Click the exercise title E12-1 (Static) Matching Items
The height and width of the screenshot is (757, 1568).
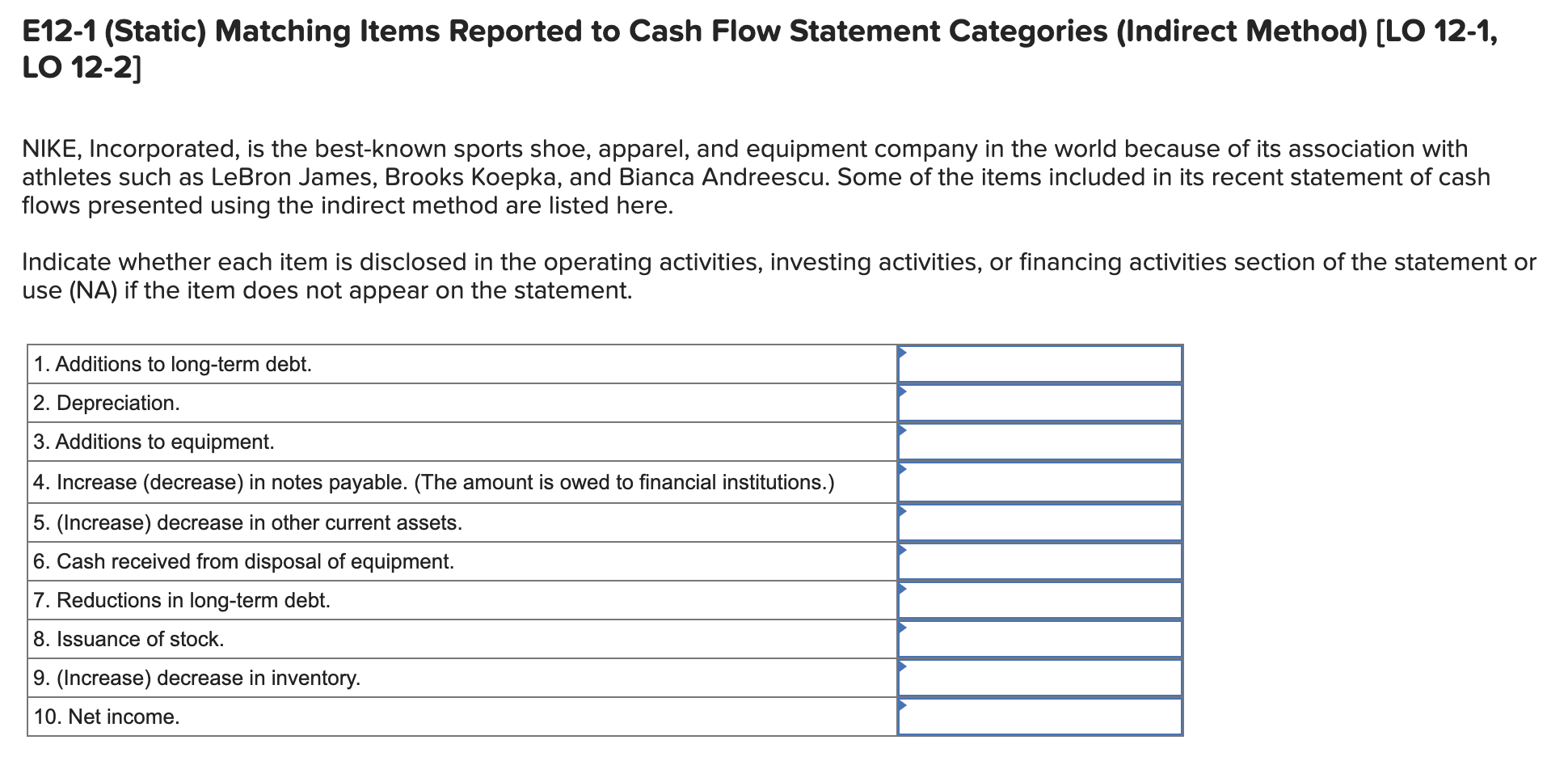(242, 31)
